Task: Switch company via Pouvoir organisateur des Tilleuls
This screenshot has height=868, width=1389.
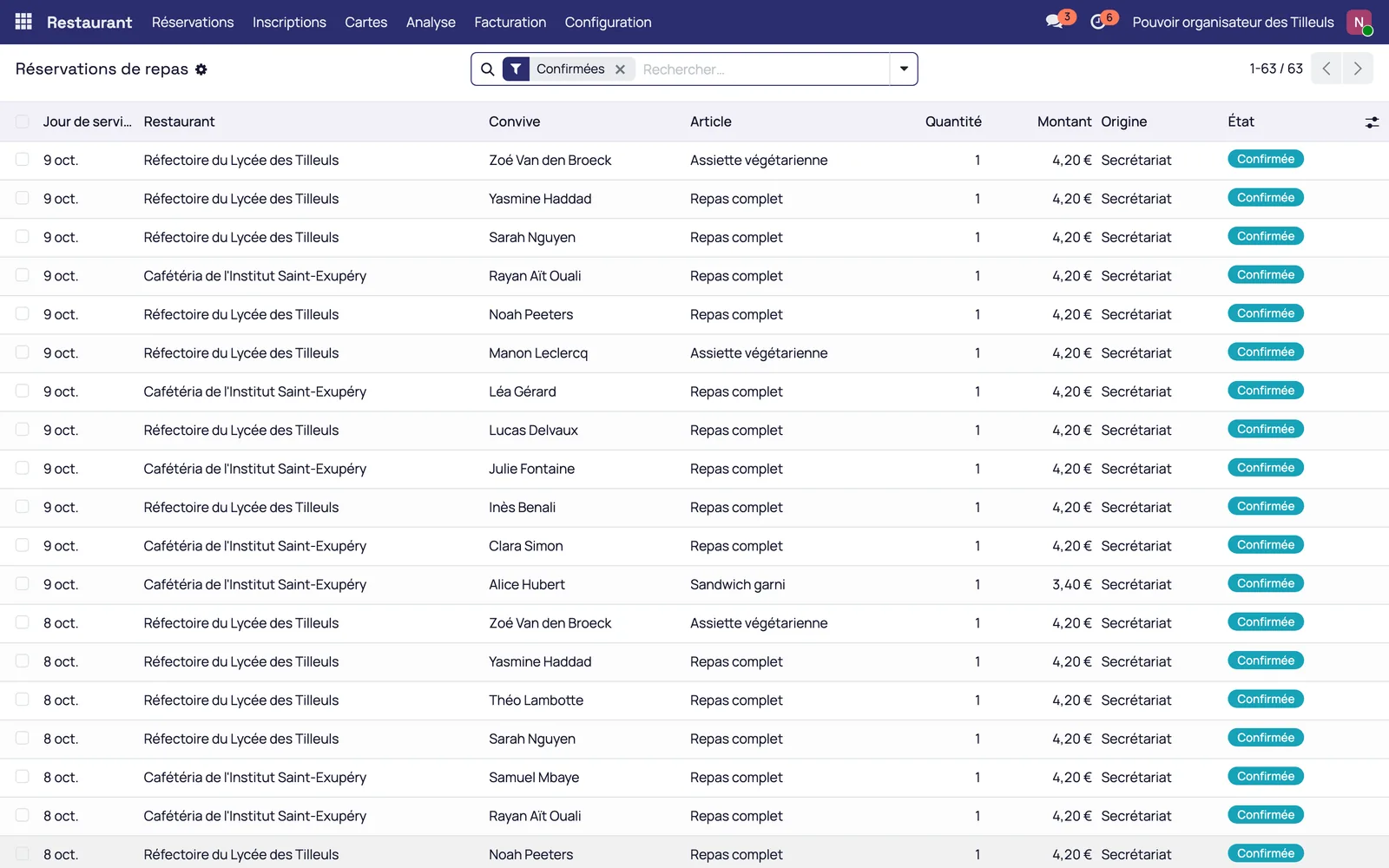Action: pos(1233,22)
